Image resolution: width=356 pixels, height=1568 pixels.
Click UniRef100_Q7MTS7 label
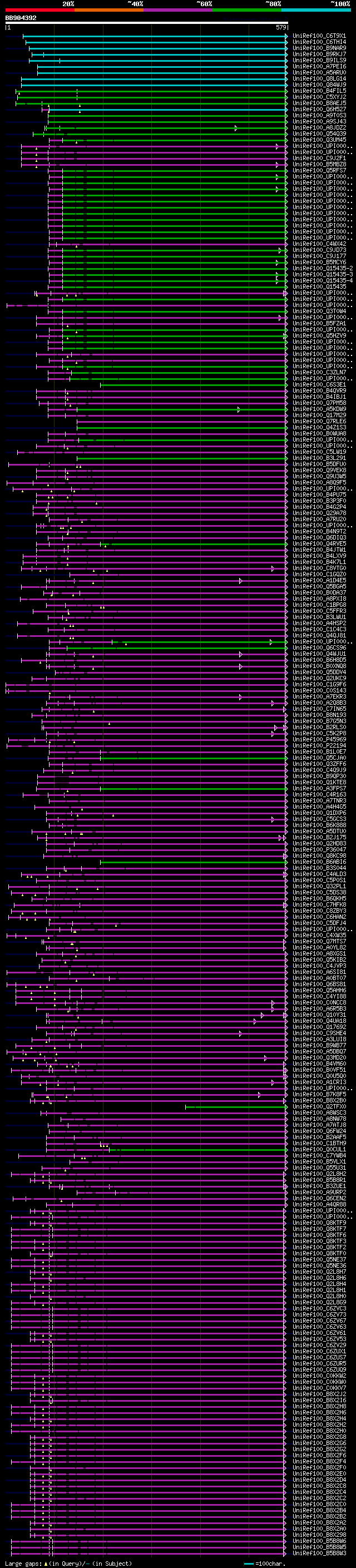click(319, 941)
